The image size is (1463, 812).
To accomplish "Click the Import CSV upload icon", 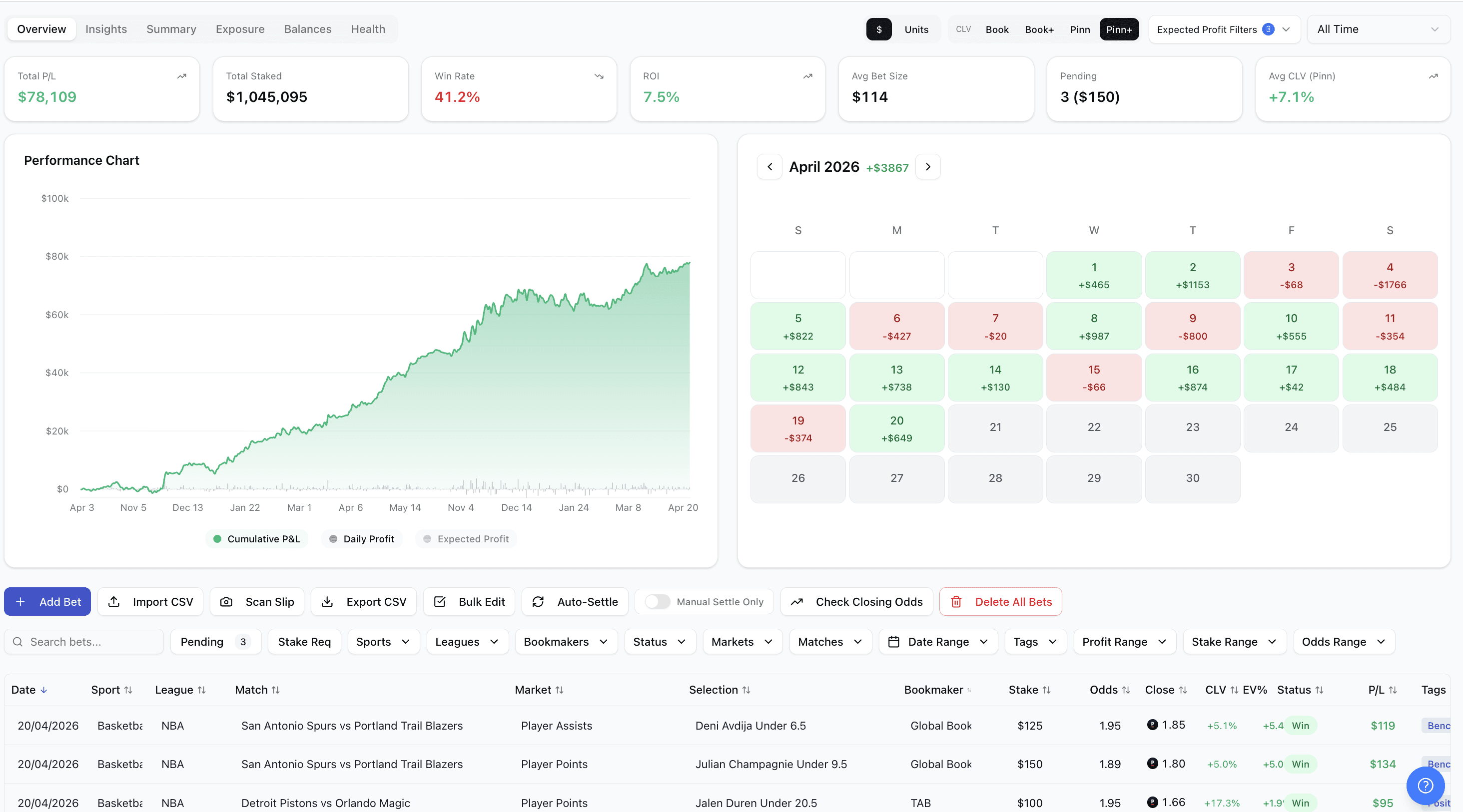I will click(x=113, y=601).
